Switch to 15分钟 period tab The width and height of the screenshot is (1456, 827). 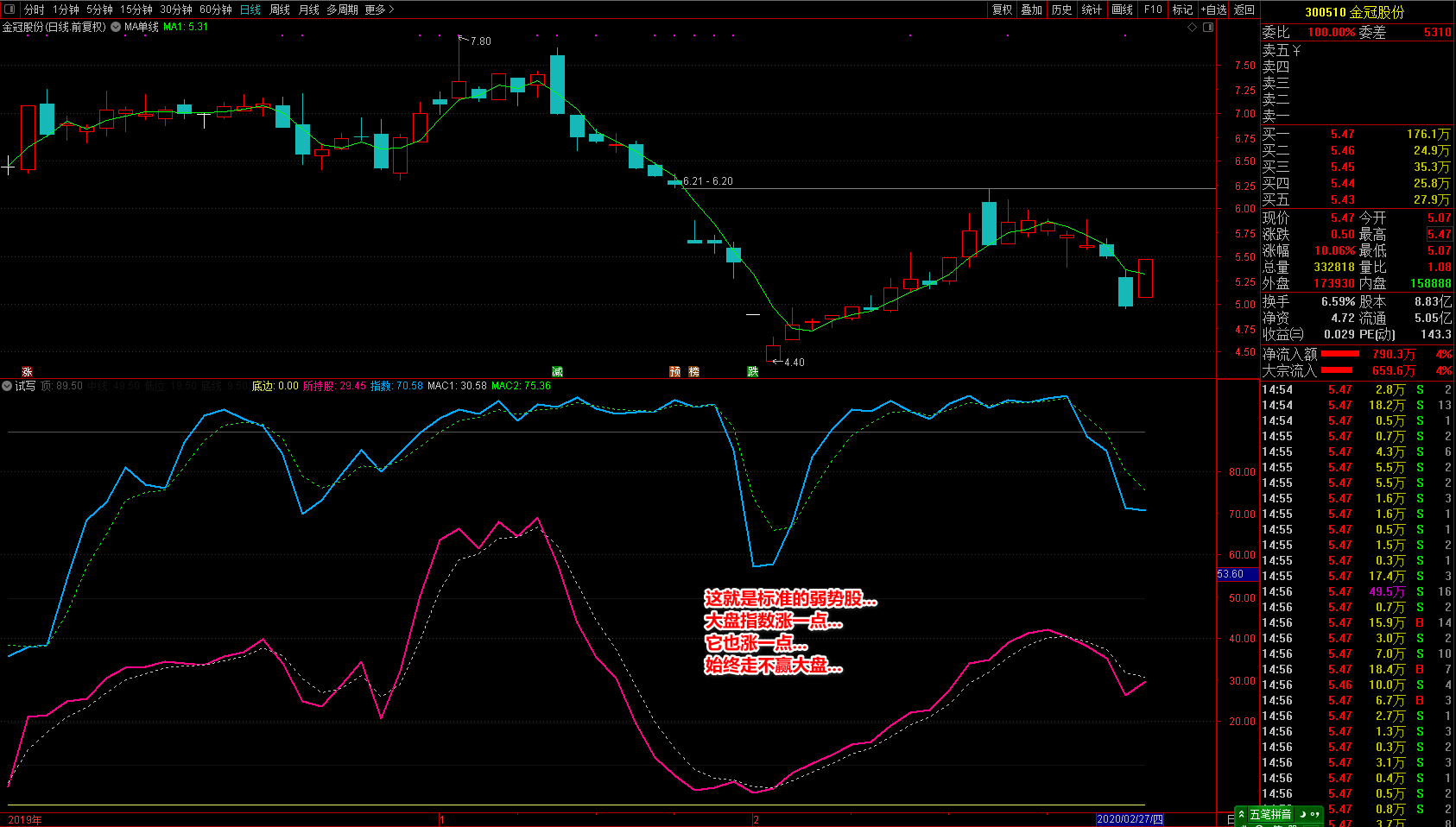tap(136, 9)
